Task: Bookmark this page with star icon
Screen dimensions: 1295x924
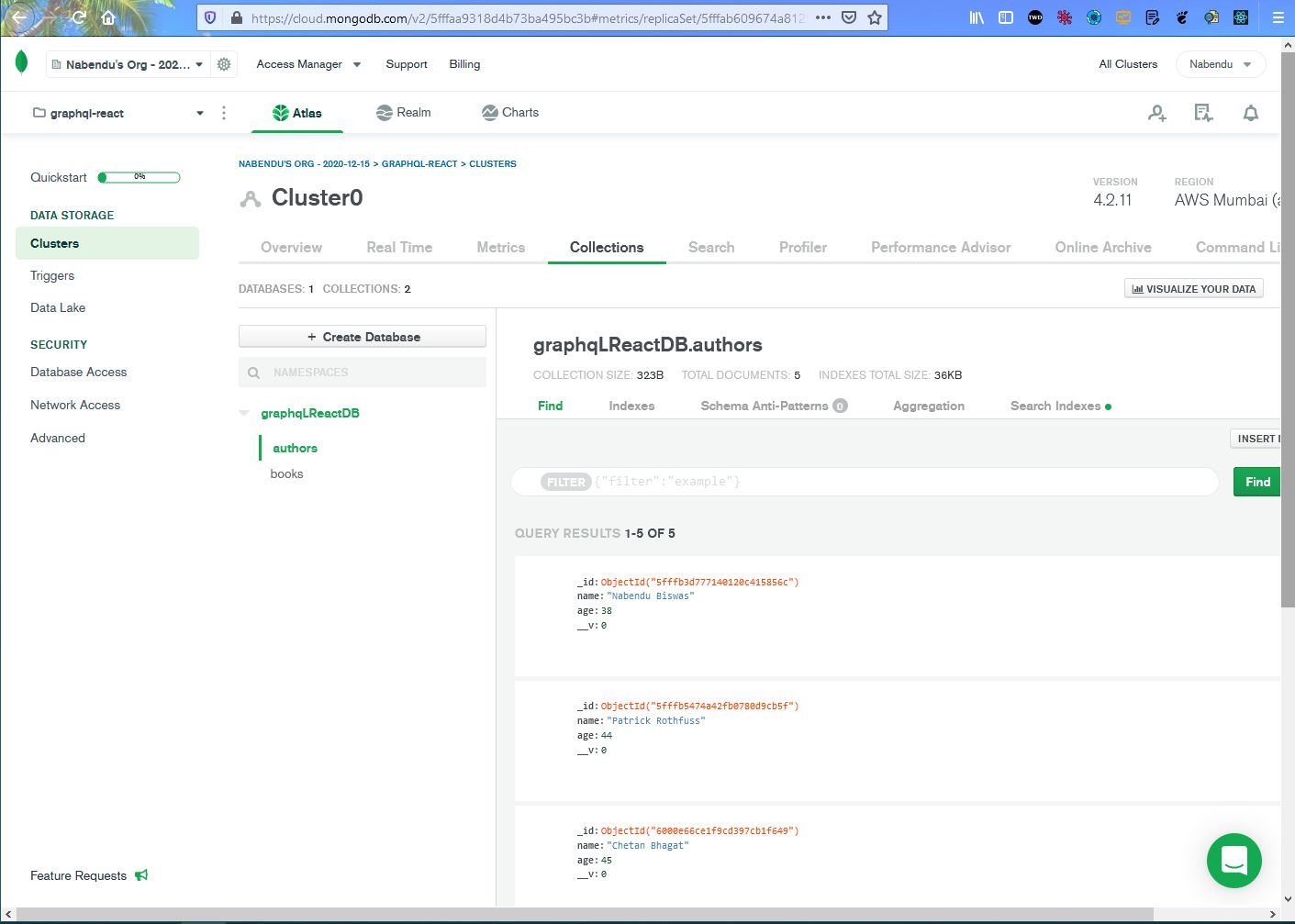Action: (x=875, y=17)
